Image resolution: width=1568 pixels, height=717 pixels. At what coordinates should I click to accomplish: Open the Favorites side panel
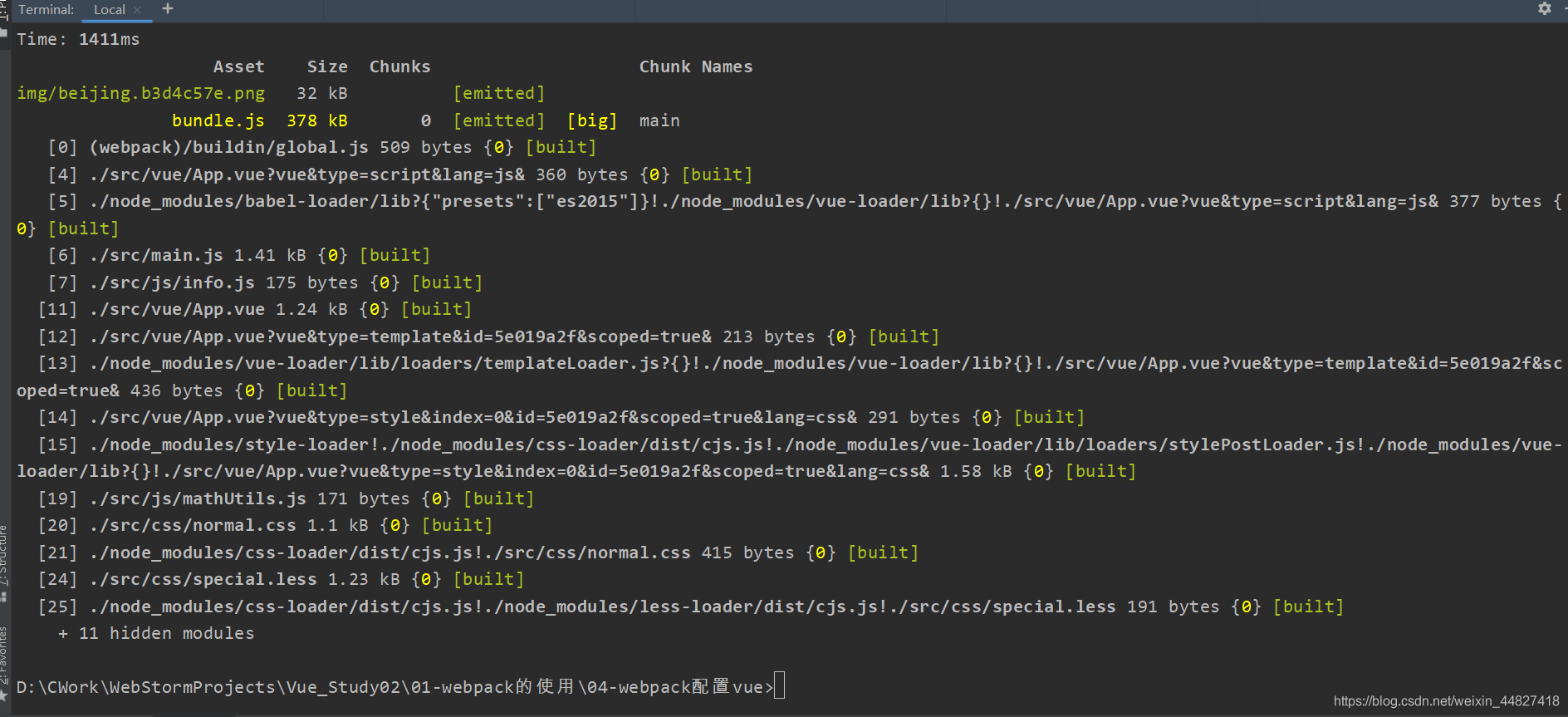click(x=4, y=656)
